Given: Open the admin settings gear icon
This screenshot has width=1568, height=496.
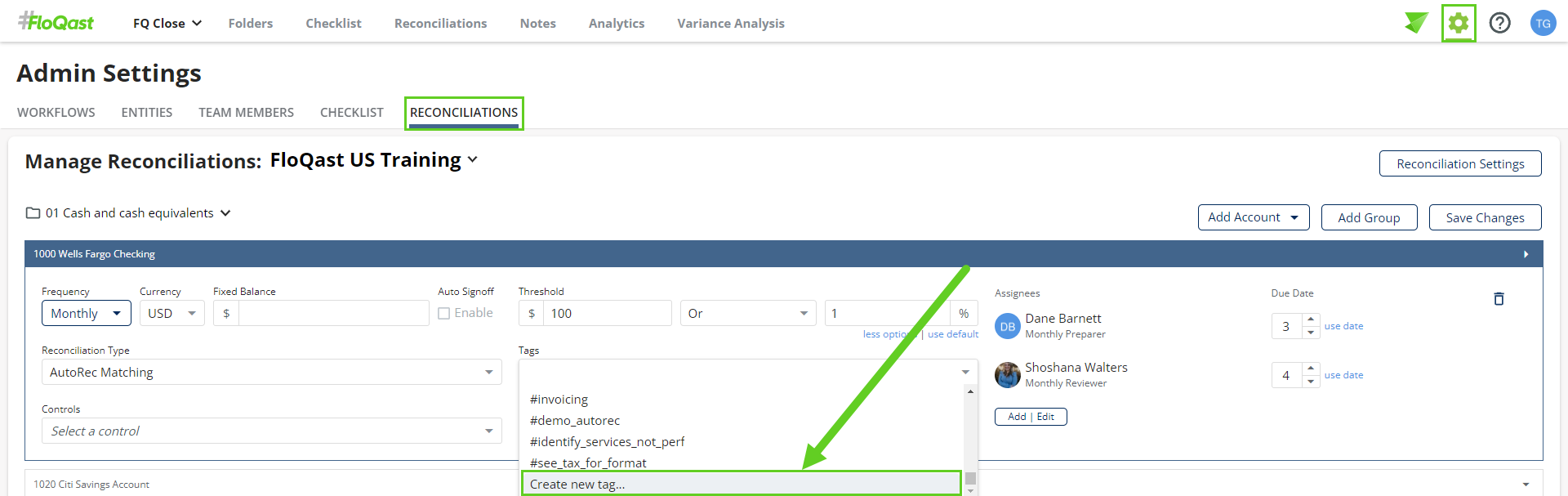Looking at the screenshot, I should 1459,23.
